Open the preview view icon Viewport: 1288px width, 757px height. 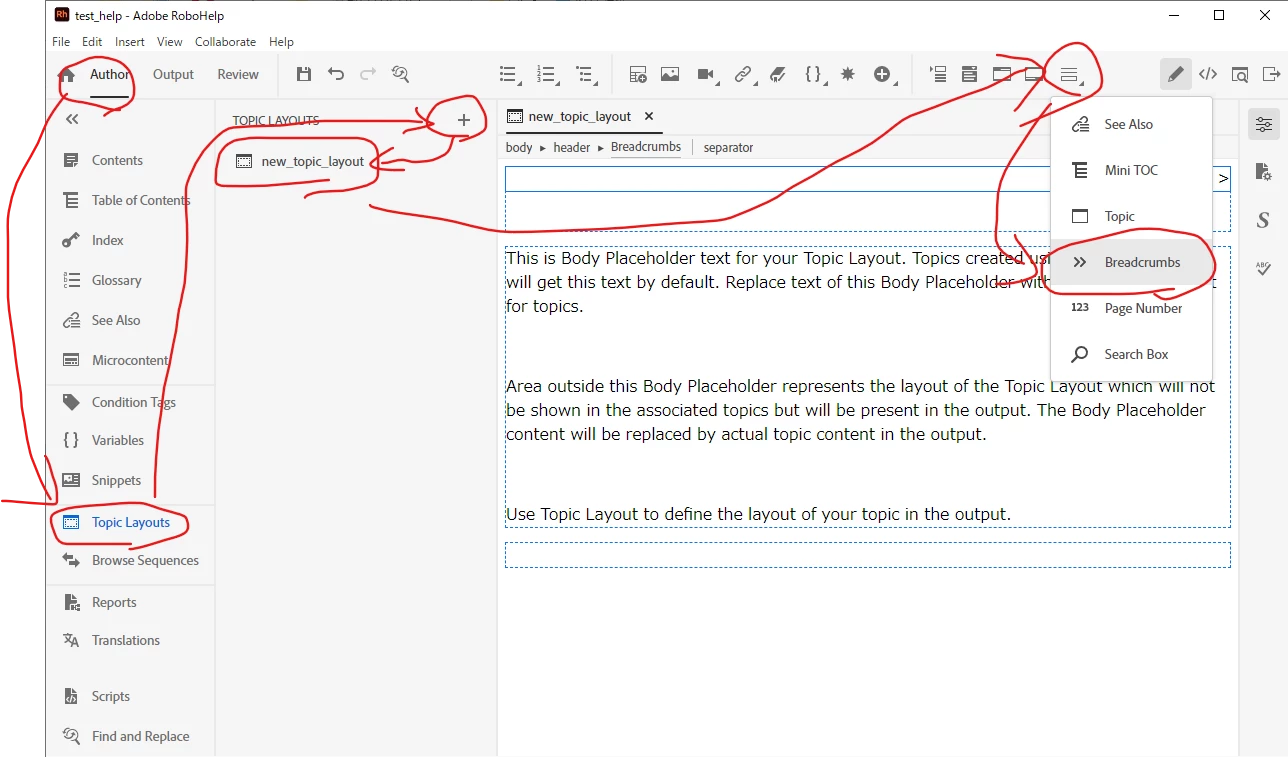[x=1240, y=74]
